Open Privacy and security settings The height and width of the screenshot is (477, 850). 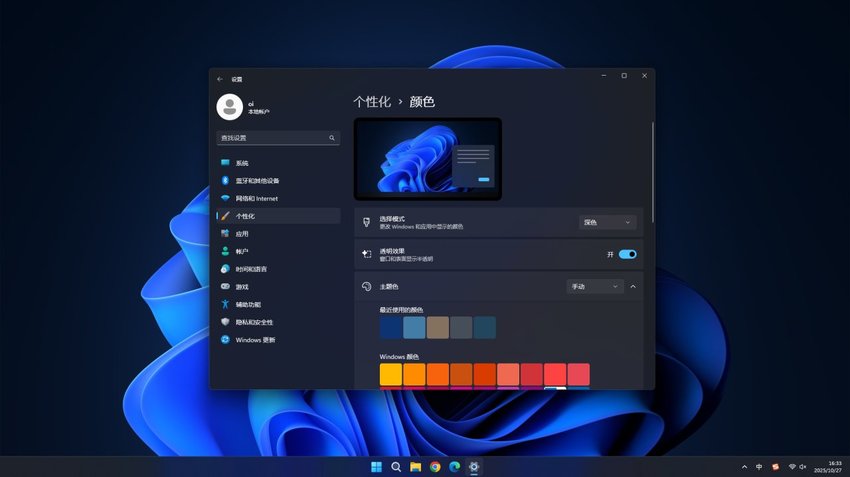point(254,322)
